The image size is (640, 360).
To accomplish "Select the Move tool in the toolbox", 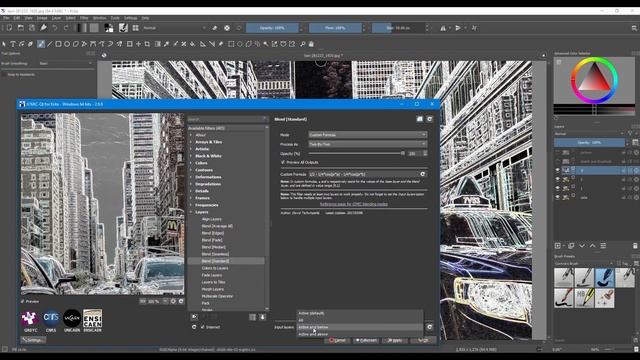I will click(x=138, y=44).
